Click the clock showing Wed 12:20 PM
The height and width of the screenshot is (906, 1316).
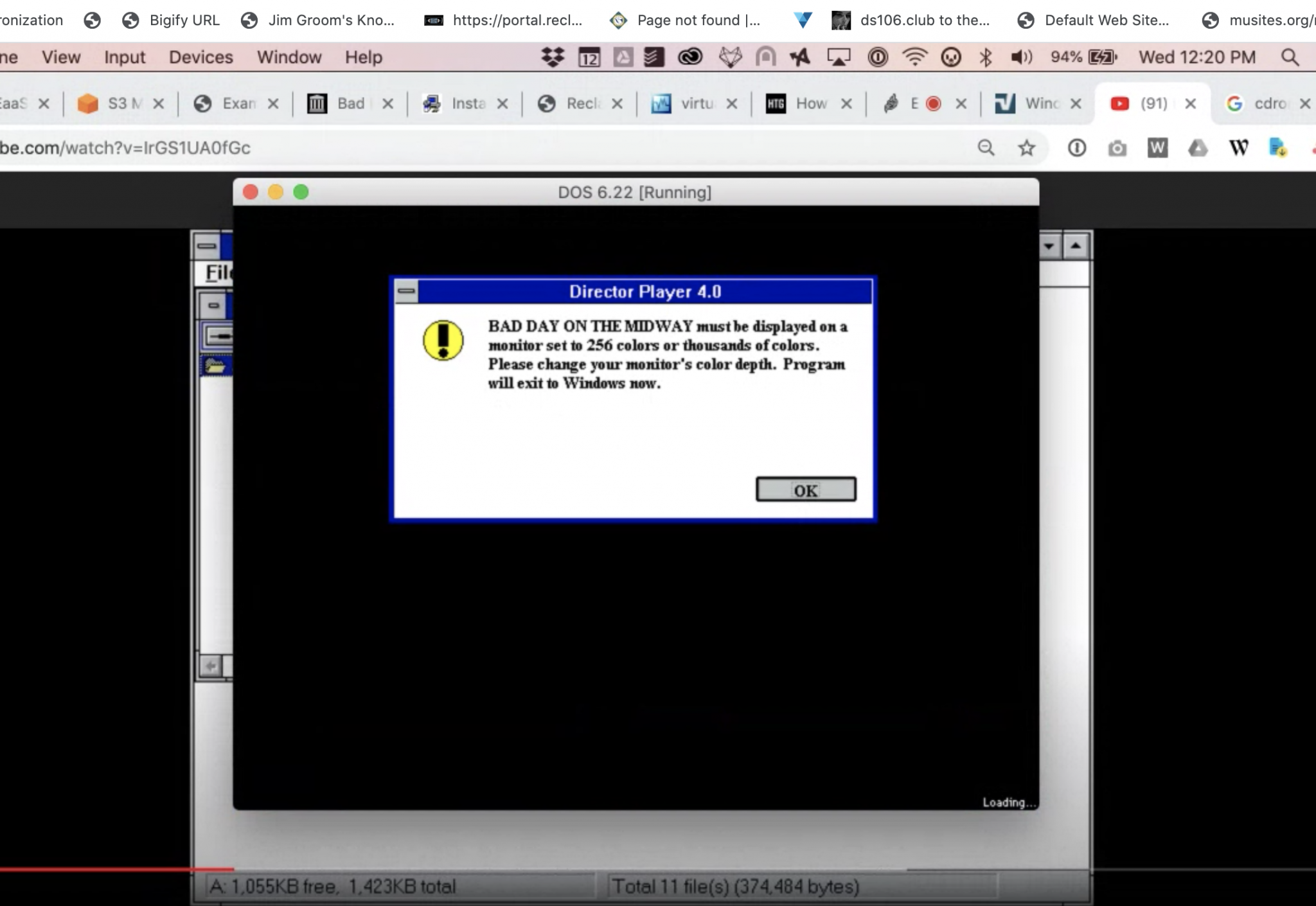pyautogui.click(x=1197, y=57)
